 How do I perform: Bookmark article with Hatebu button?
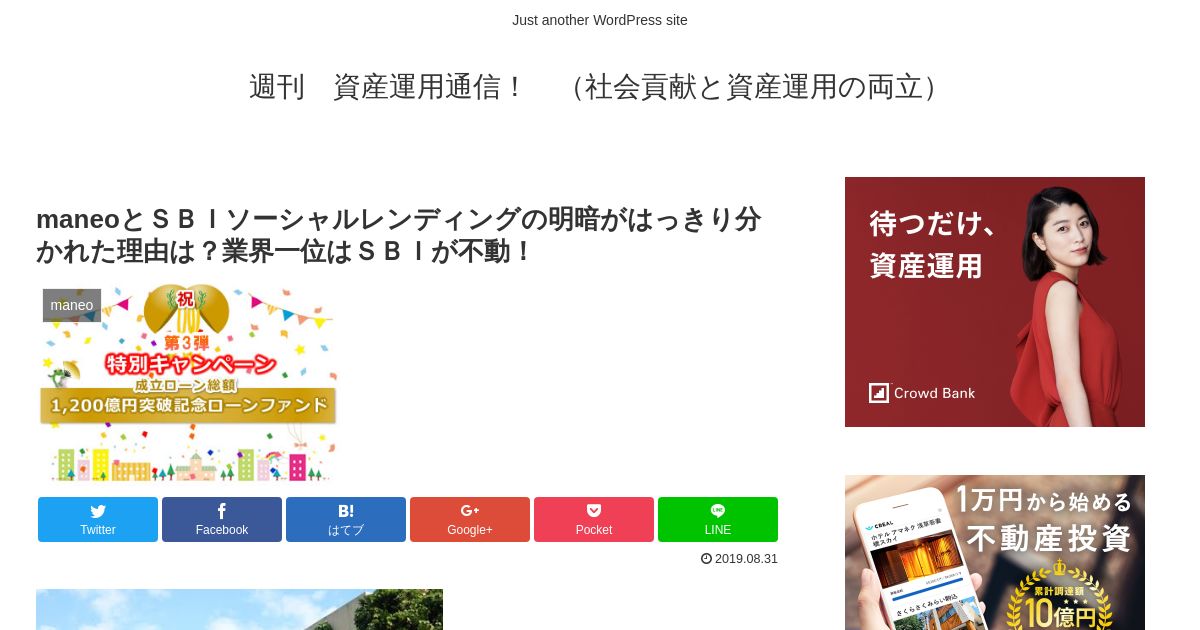[x=346, y=519]
